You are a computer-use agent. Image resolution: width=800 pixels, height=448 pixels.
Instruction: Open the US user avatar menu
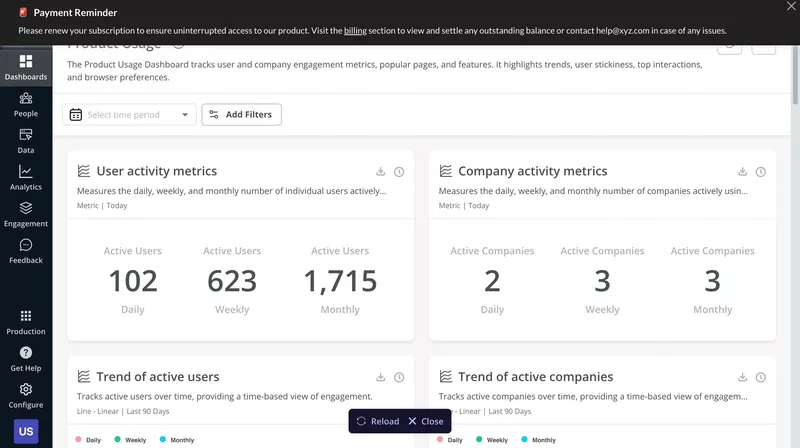click(x=26, y=432)
